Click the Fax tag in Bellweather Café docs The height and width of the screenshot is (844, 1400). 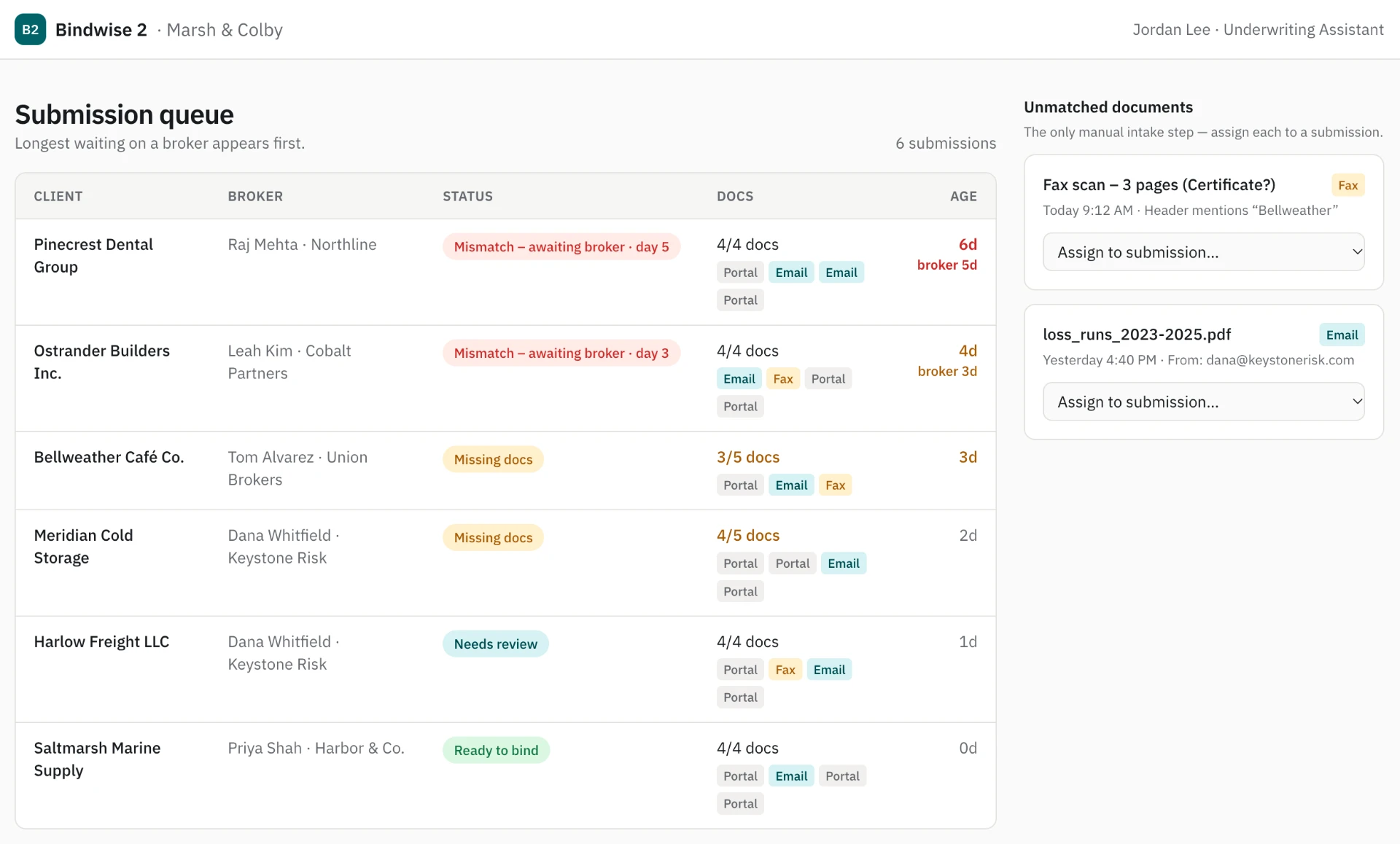pos(835,485)
